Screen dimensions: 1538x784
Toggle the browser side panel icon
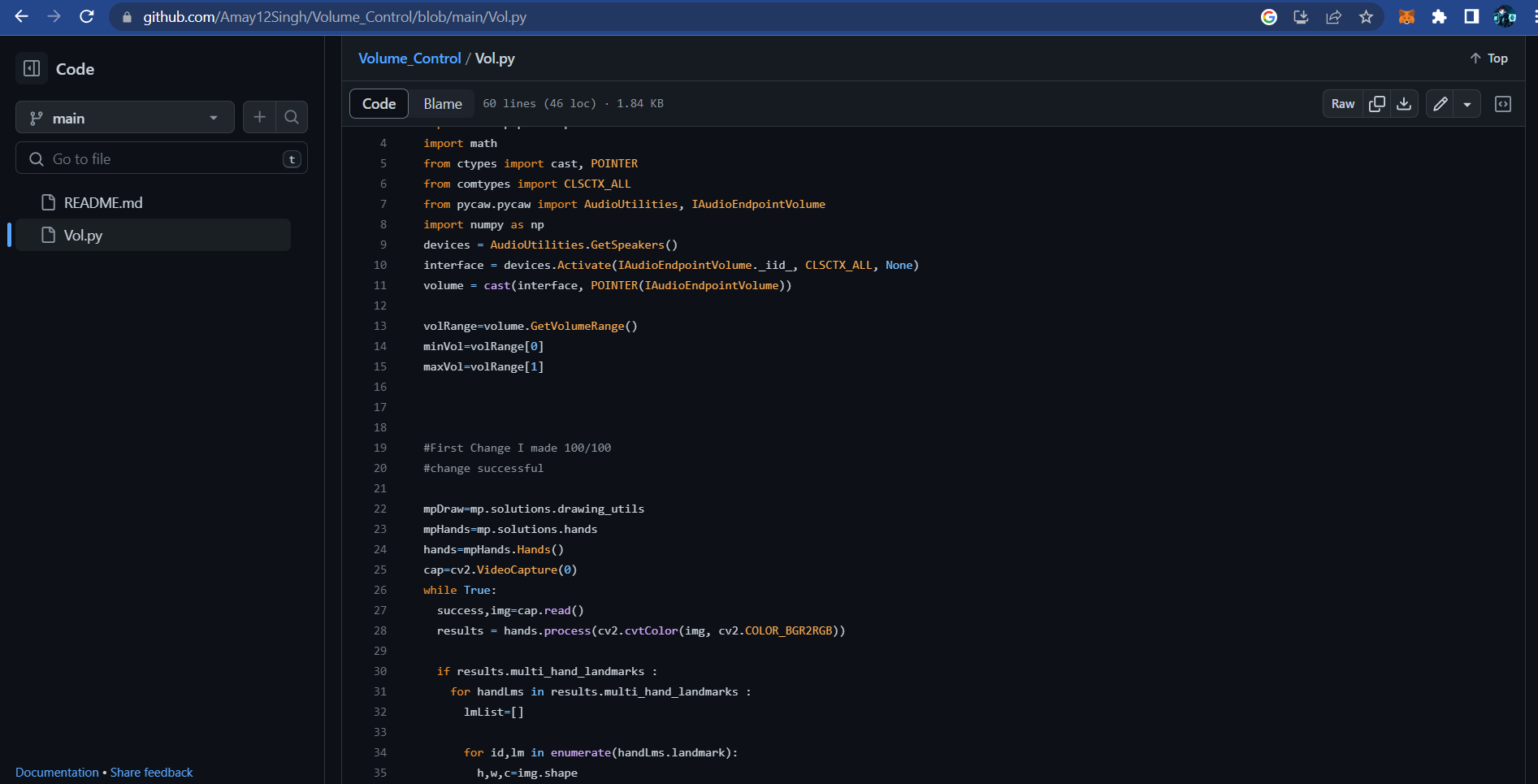(x=1471, y=17)
